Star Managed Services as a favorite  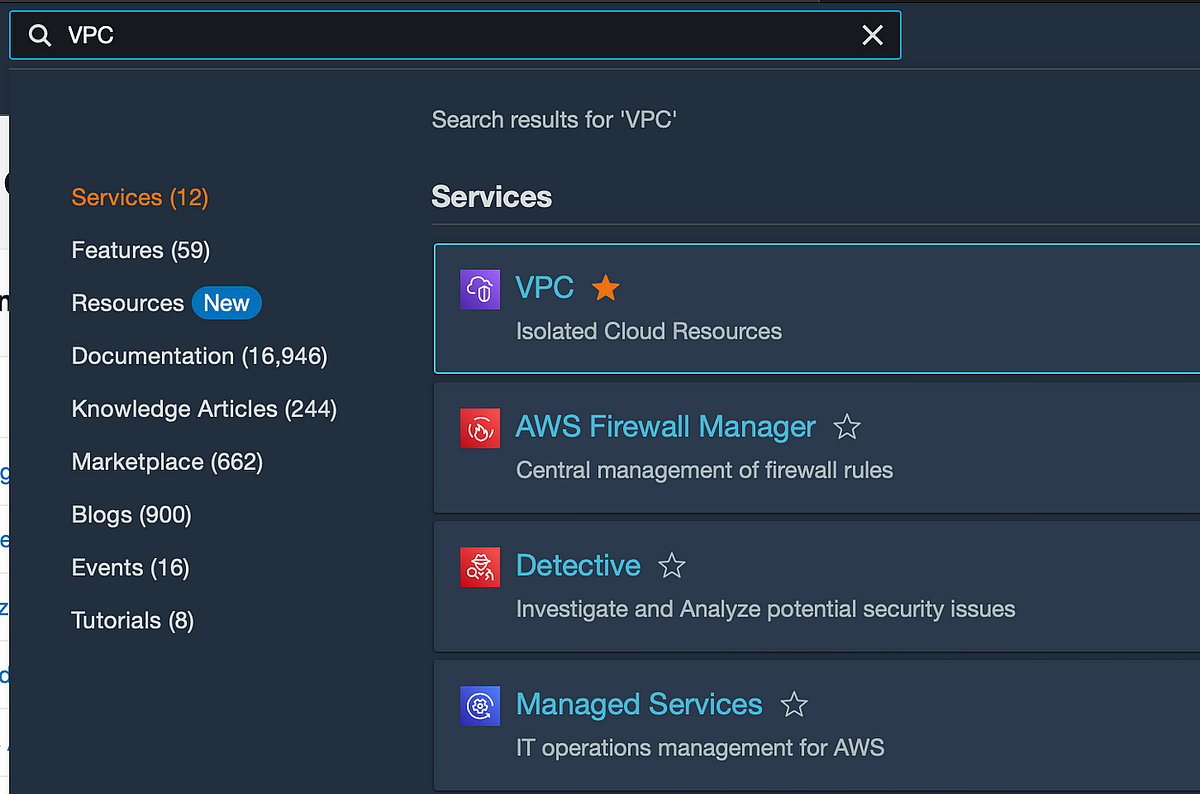(794, 704)
